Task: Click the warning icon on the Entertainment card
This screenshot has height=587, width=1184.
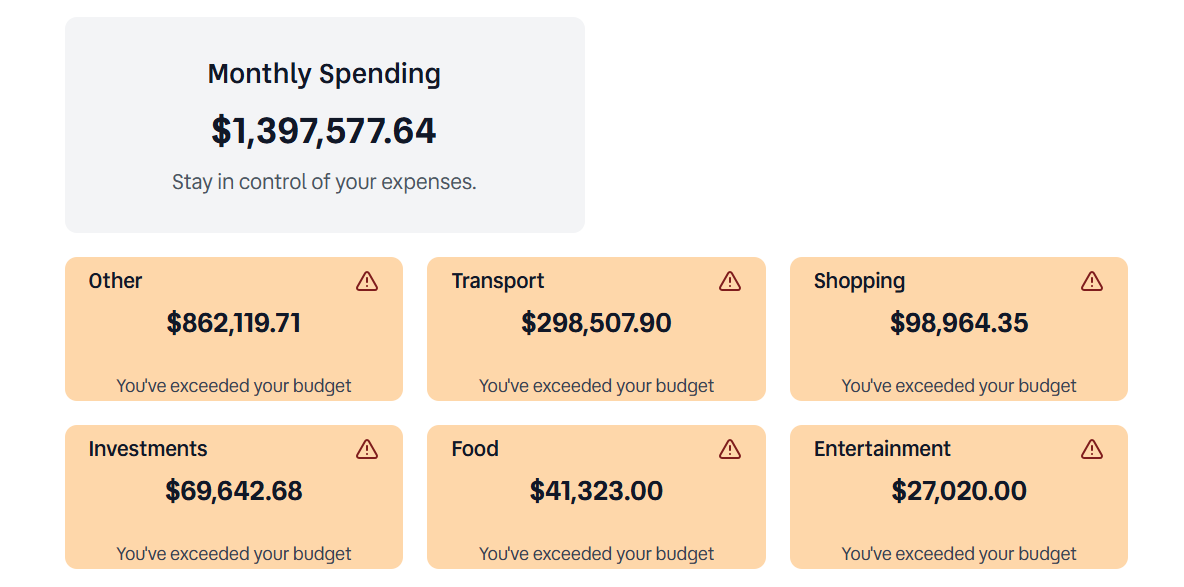Action: click(x=1091, y=449)
